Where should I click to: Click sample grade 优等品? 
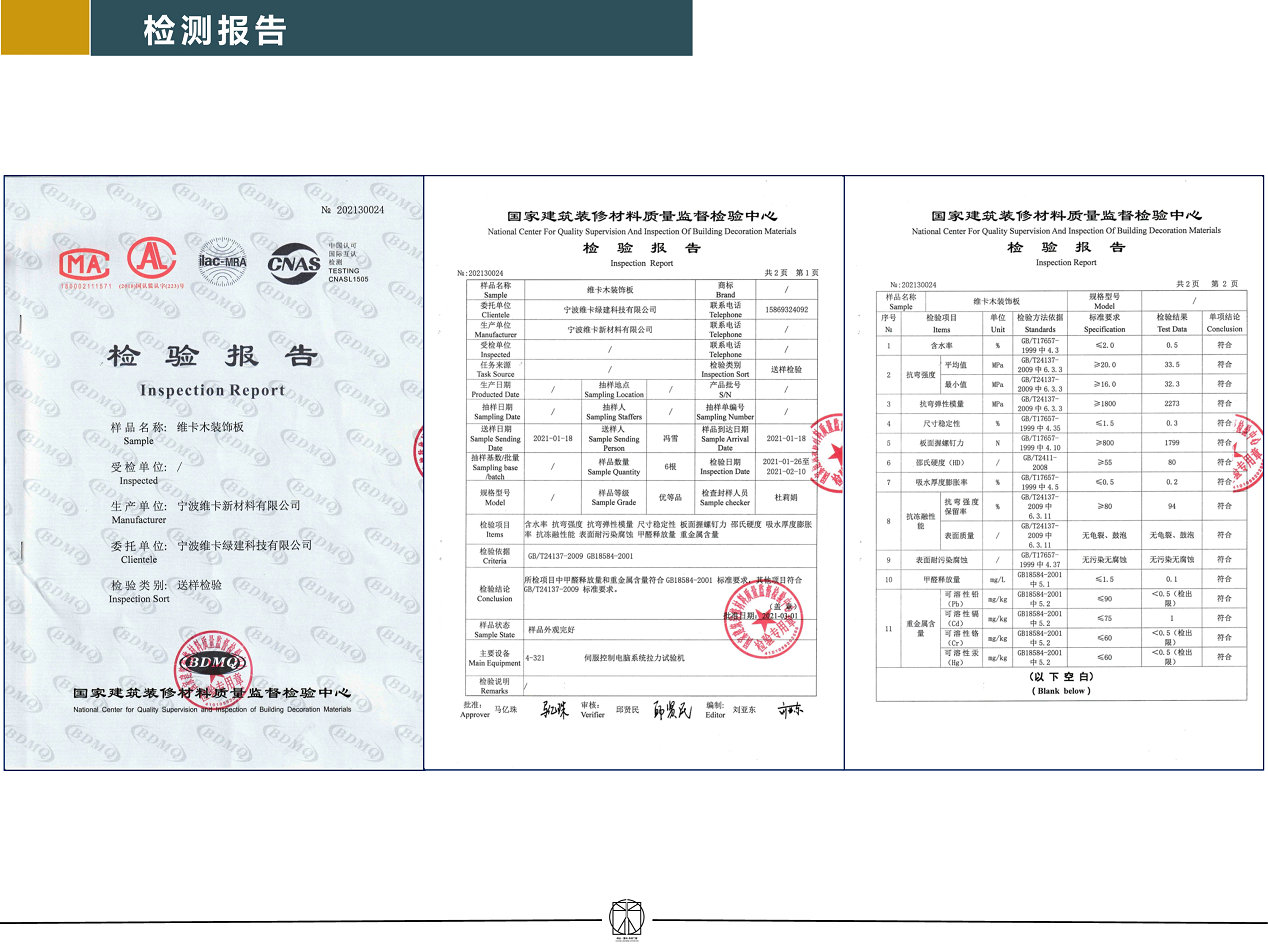coord(671,497)
